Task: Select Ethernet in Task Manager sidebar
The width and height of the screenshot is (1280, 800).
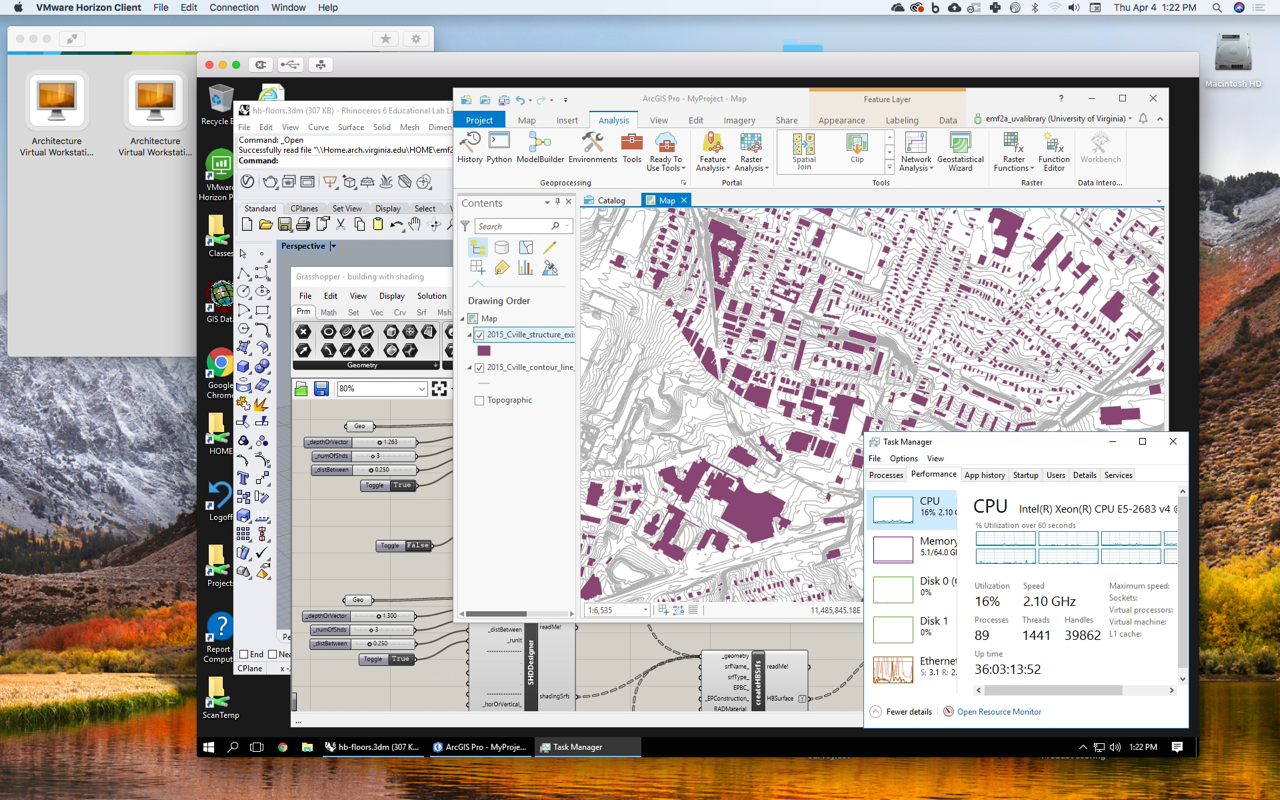Action: pos(914,667)
